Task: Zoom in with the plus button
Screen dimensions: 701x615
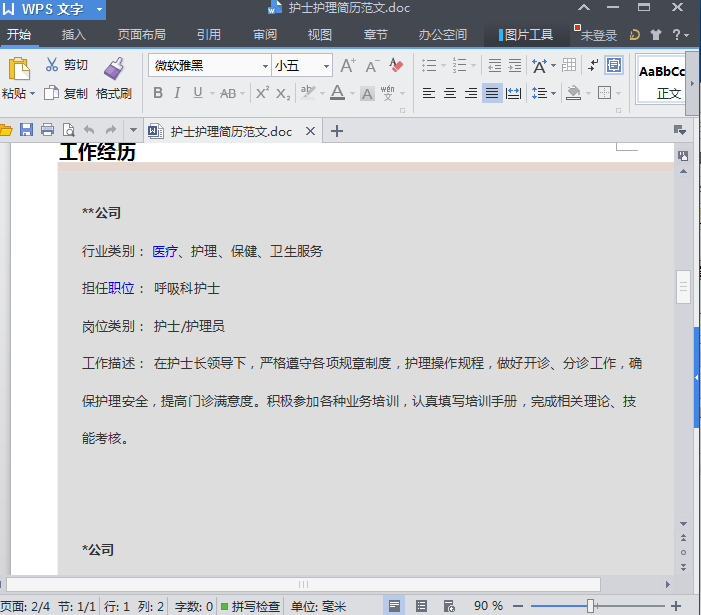Action: pos(676,607)
